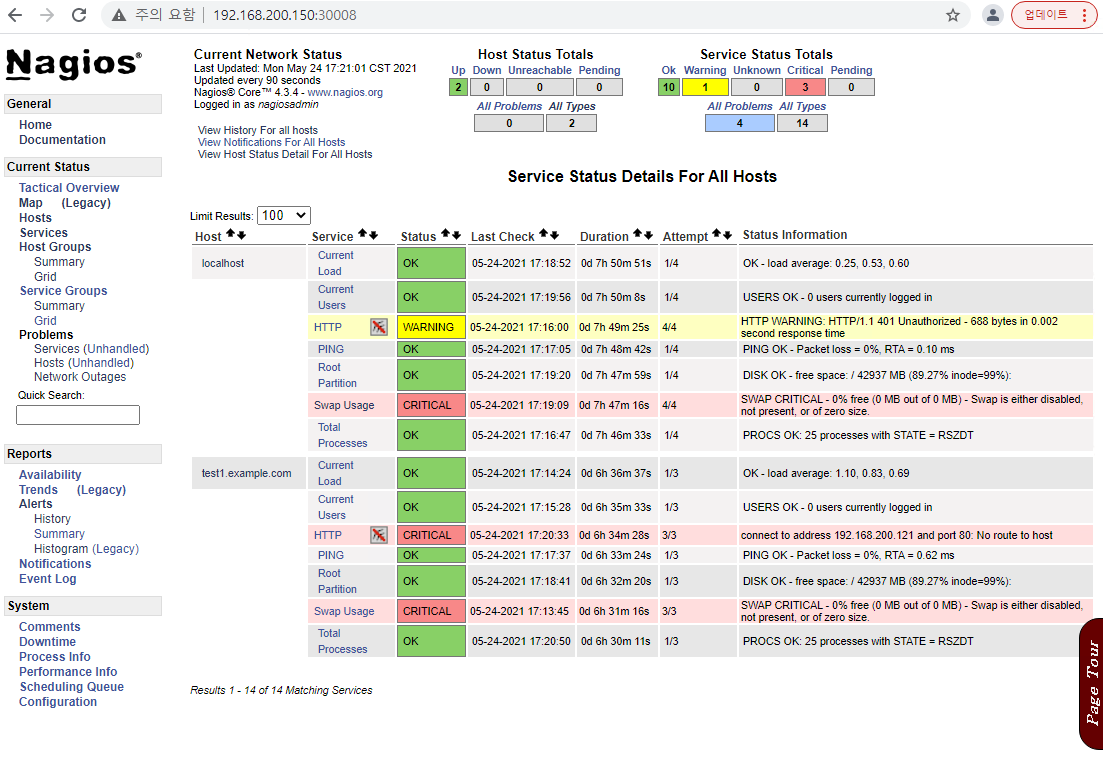Click red service Critical count 3
Screen dimensions: 1103x766
805,87
